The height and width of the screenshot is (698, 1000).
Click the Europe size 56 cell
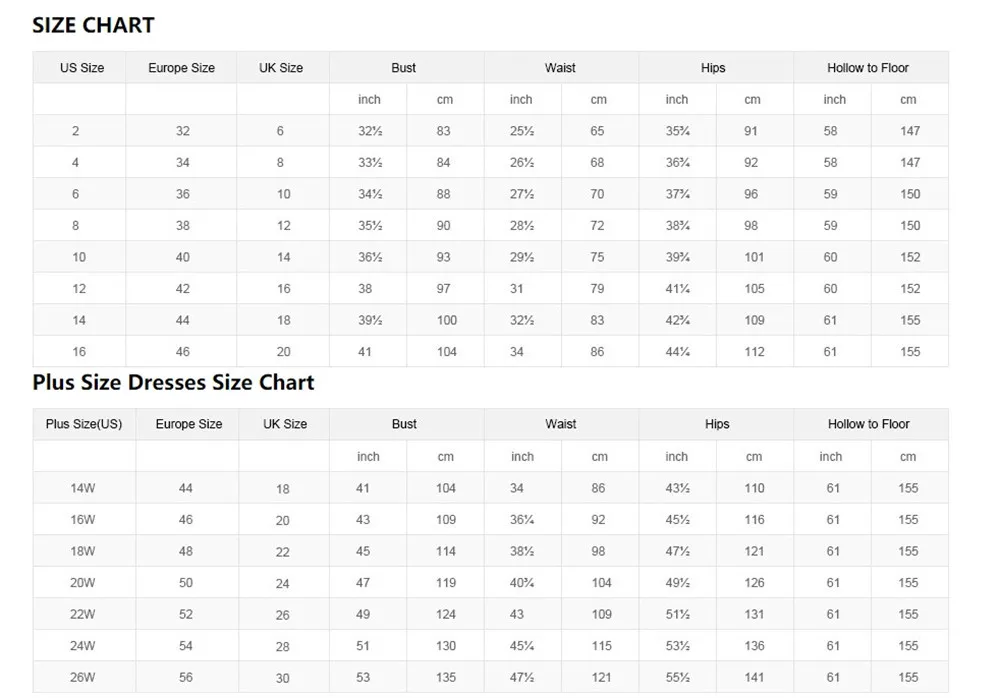coord(186,677)
